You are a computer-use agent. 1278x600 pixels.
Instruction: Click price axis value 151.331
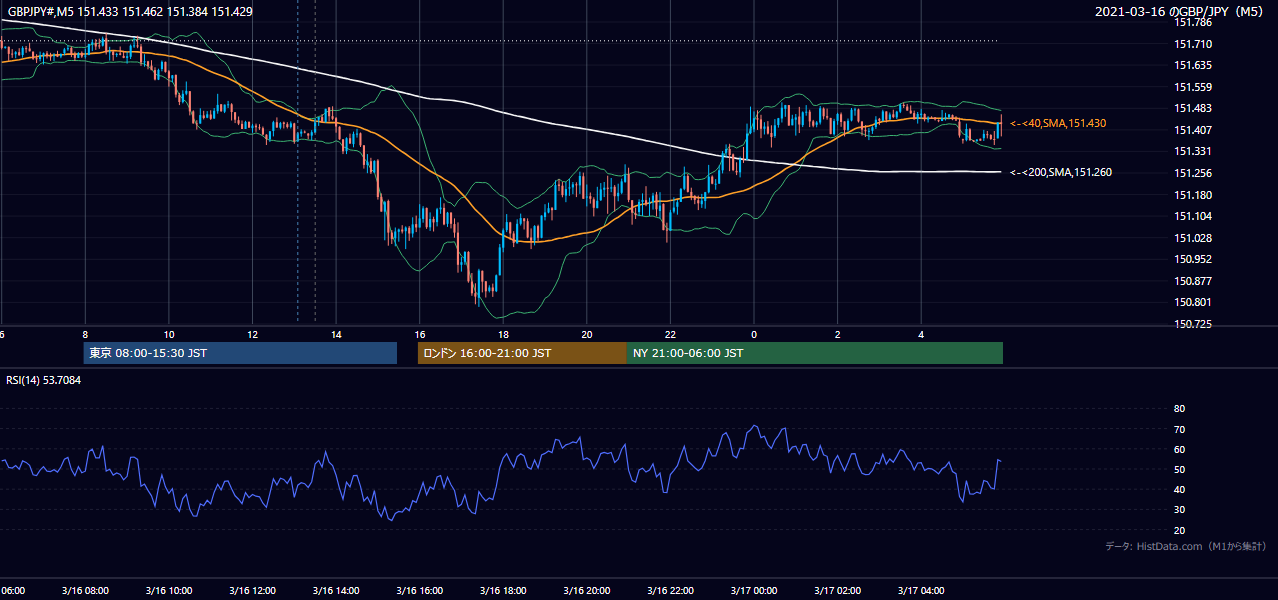coord(1193,151)
